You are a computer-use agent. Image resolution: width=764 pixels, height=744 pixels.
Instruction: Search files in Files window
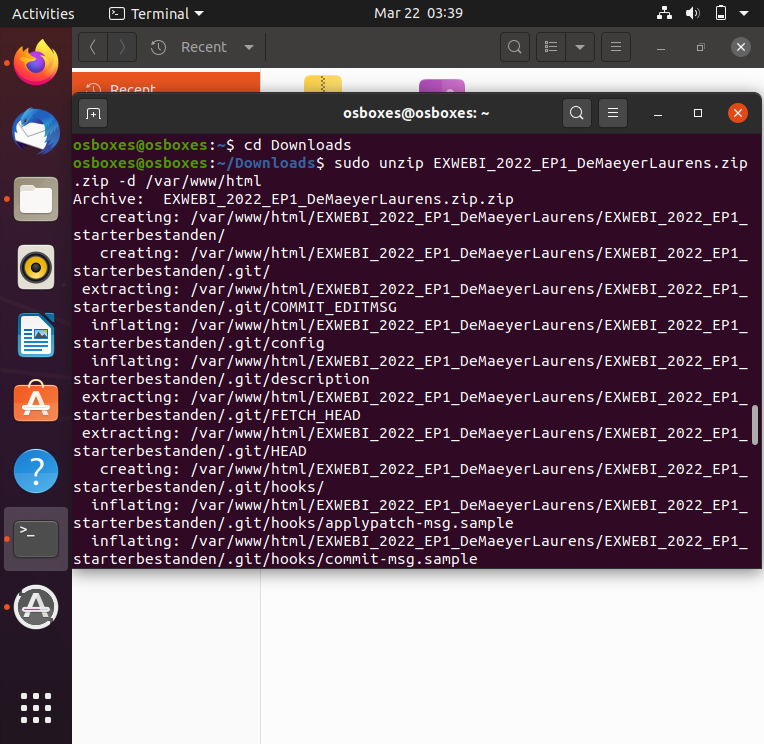(x=515, y=47)
